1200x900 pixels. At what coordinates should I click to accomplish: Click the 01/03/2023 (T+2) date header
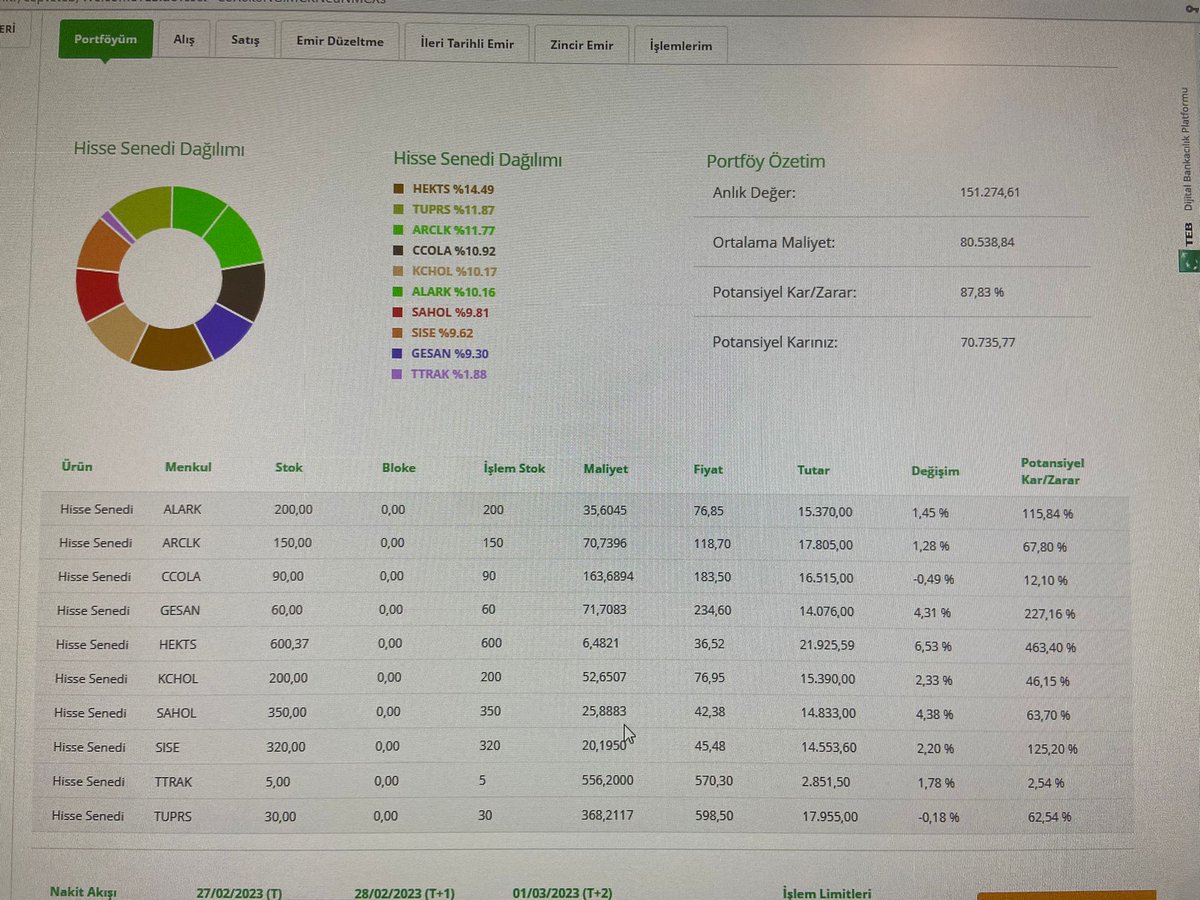click(563, 893)
